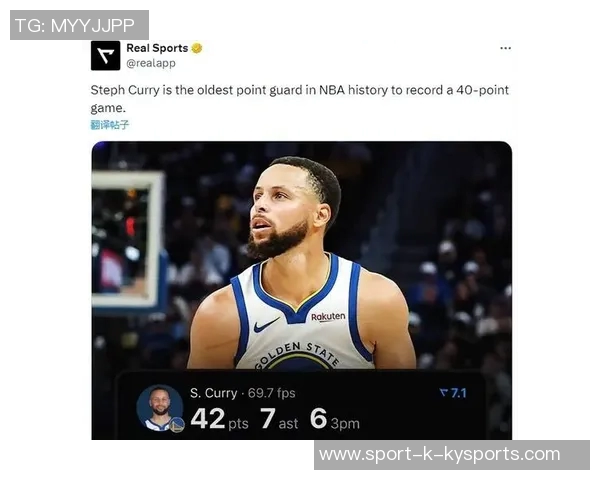Click the S. Curry 69.7 fps label

(243, 393)
